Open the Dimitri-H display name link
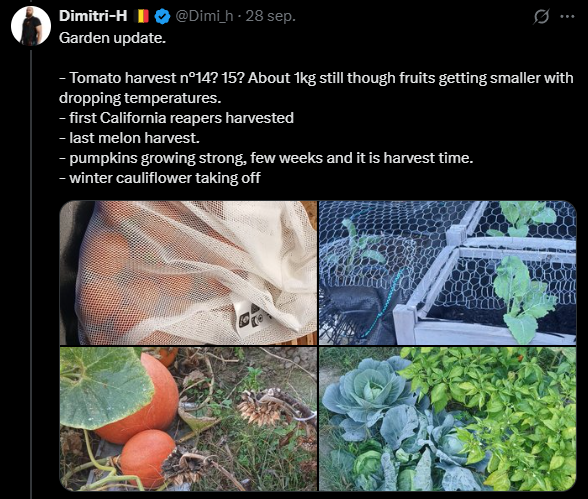 pyautogui.click(x=93, y=16)
